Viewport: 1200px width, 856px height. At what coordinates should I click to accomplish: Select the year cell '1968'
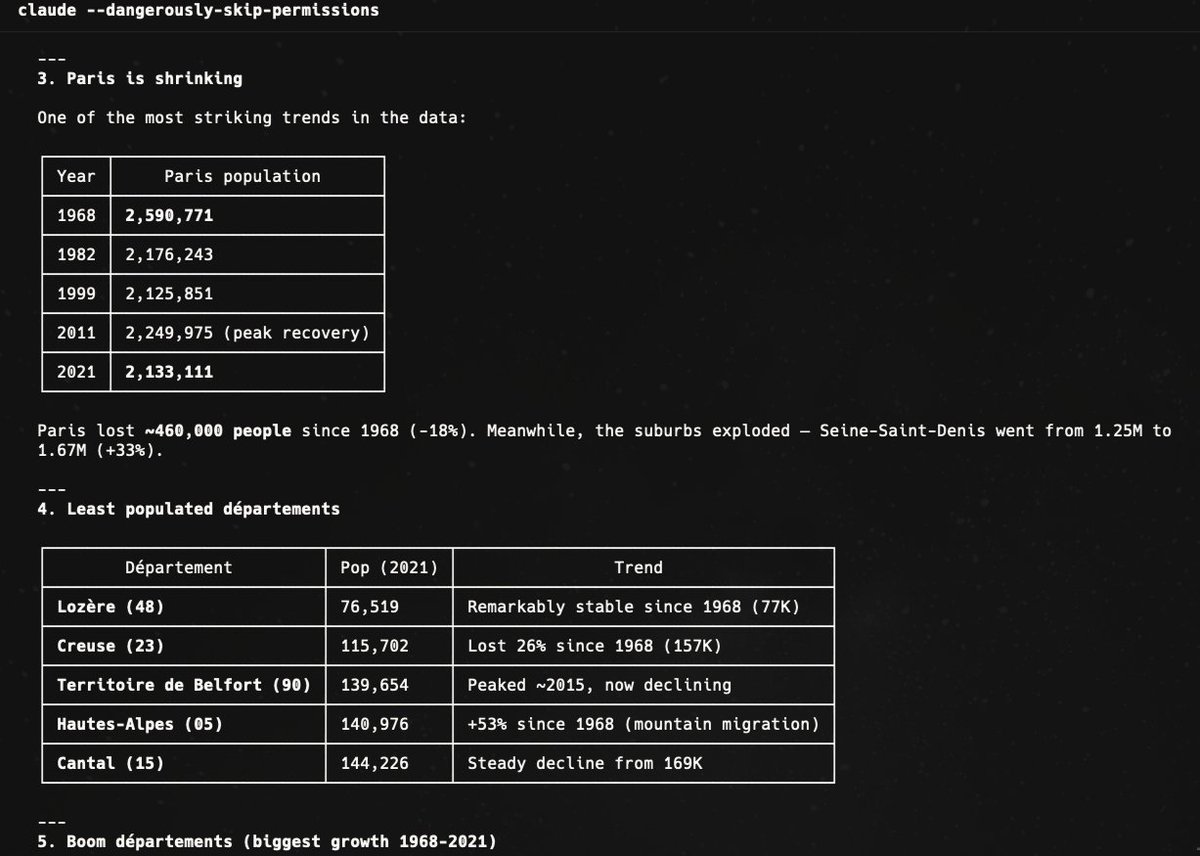click(x=76, y=215)
